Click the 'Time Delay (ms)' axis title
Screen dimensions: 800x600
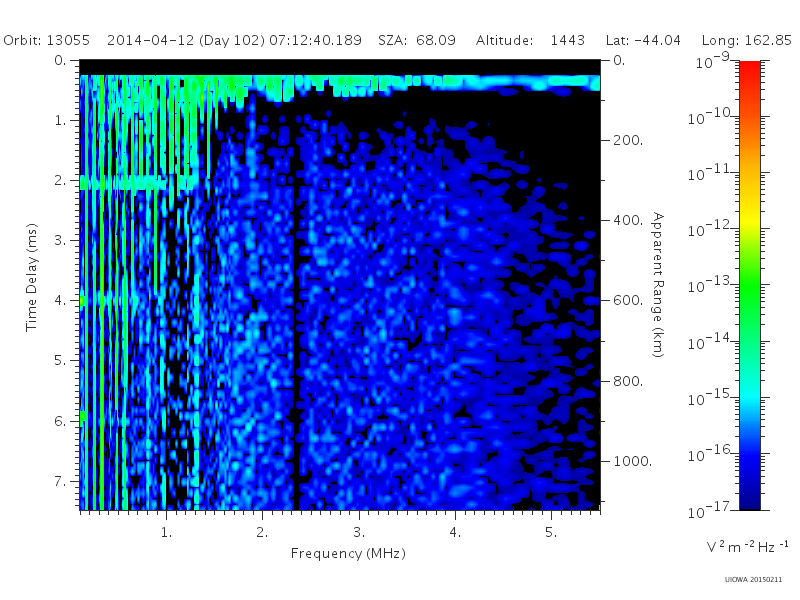coord(31,277)
